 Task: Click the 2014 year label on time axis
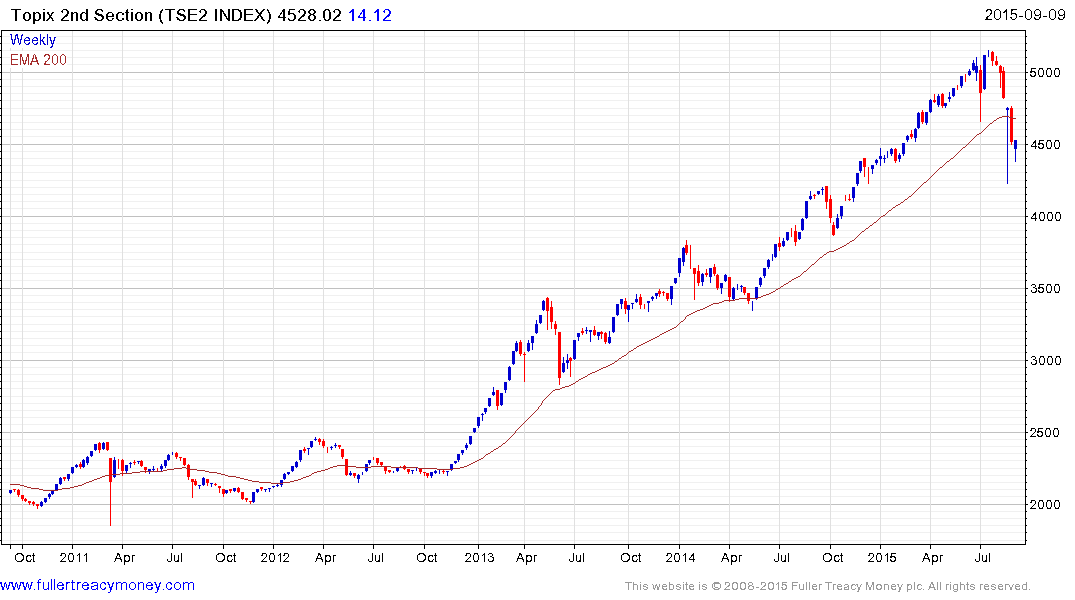[x=680, y=557]
